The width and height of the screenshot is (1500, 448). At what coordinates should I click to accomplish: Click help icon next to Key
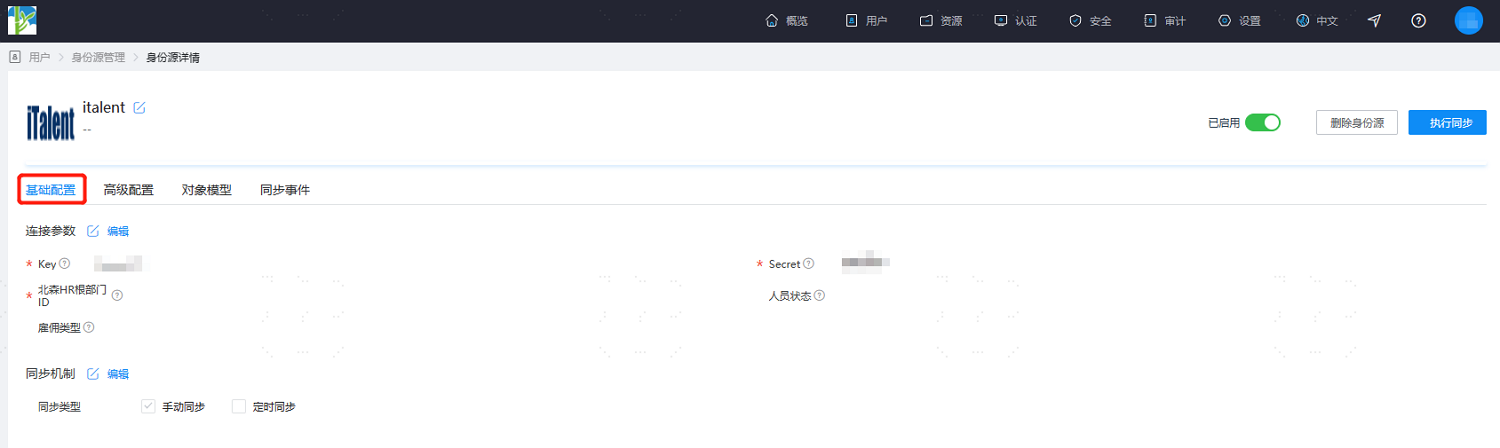(64, 264)
